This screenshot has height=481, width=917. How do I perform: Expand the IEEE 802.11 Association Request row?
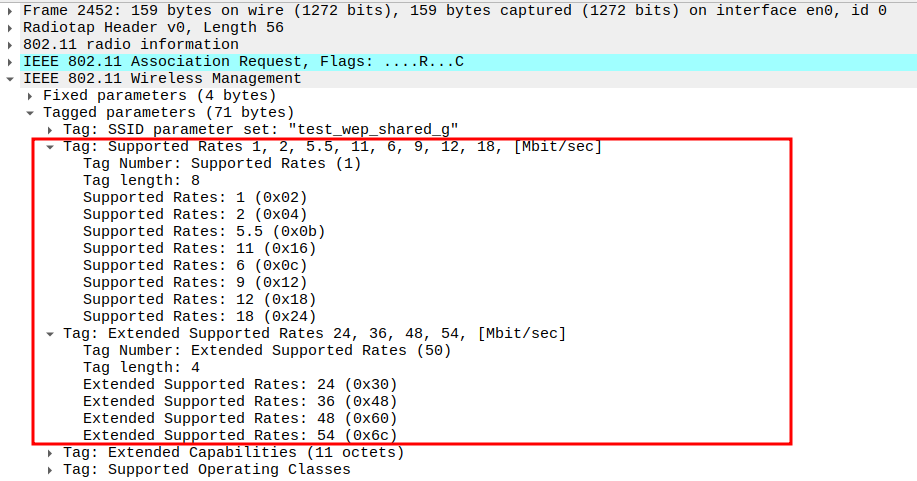pos(10,62)
